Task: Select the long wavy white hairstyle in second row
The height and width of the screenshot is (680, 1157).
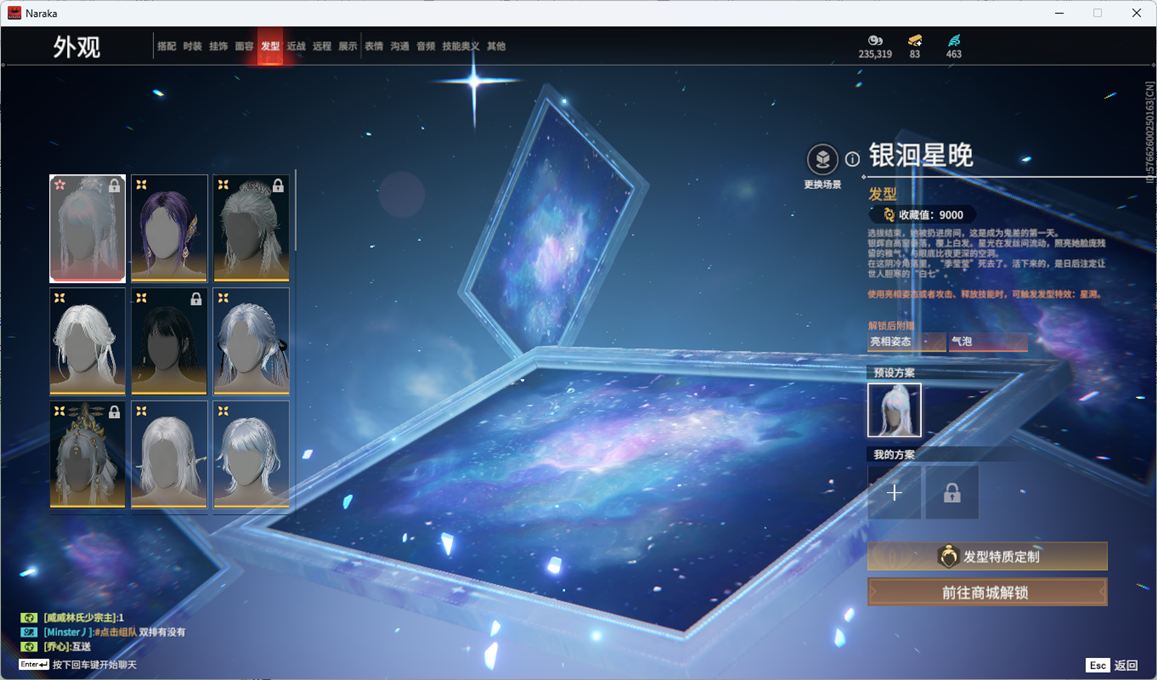Action: (87, 341)
